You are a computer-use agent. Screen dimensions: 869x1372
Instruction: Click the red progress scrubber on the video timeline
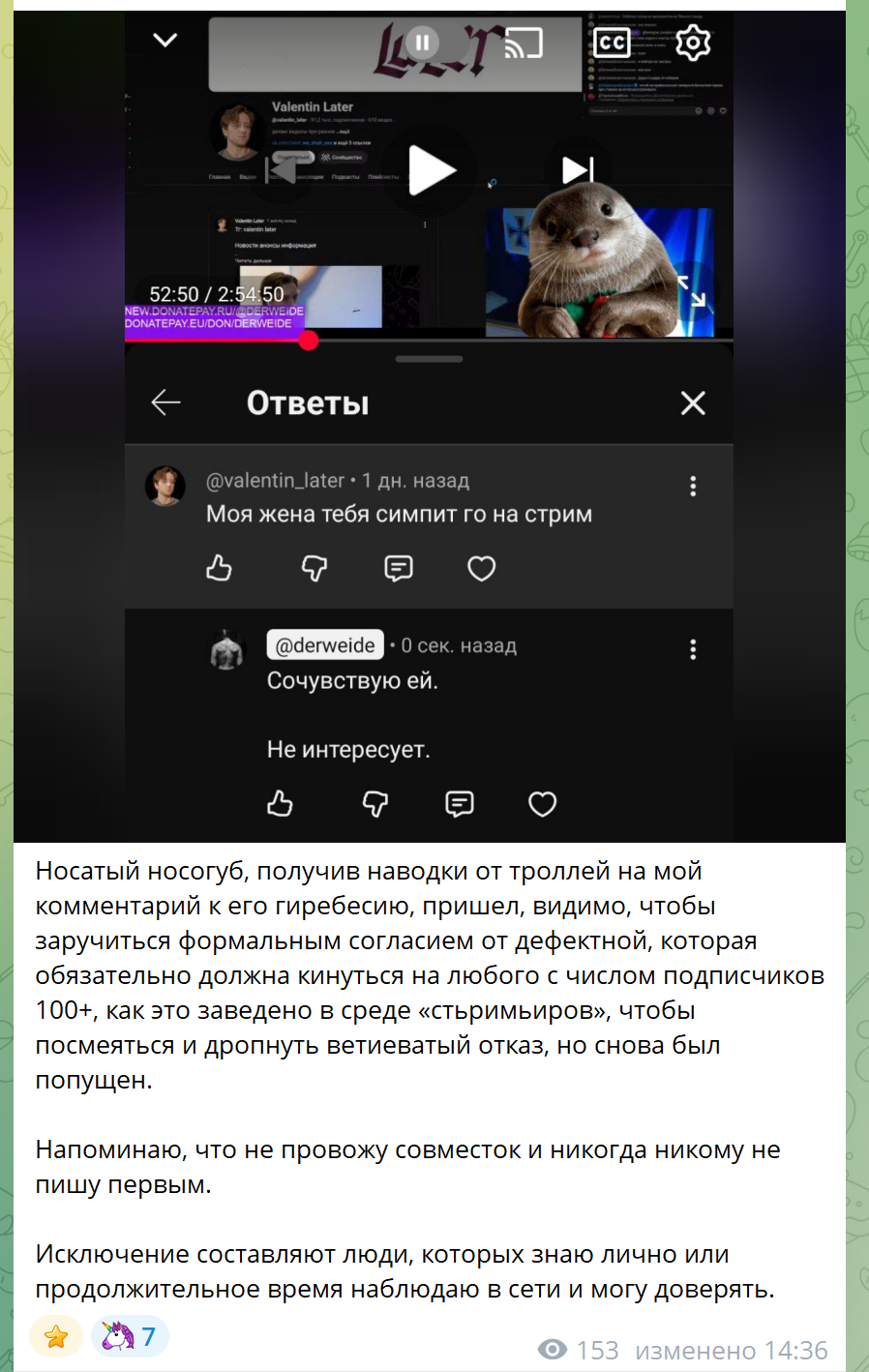point(309,341)
